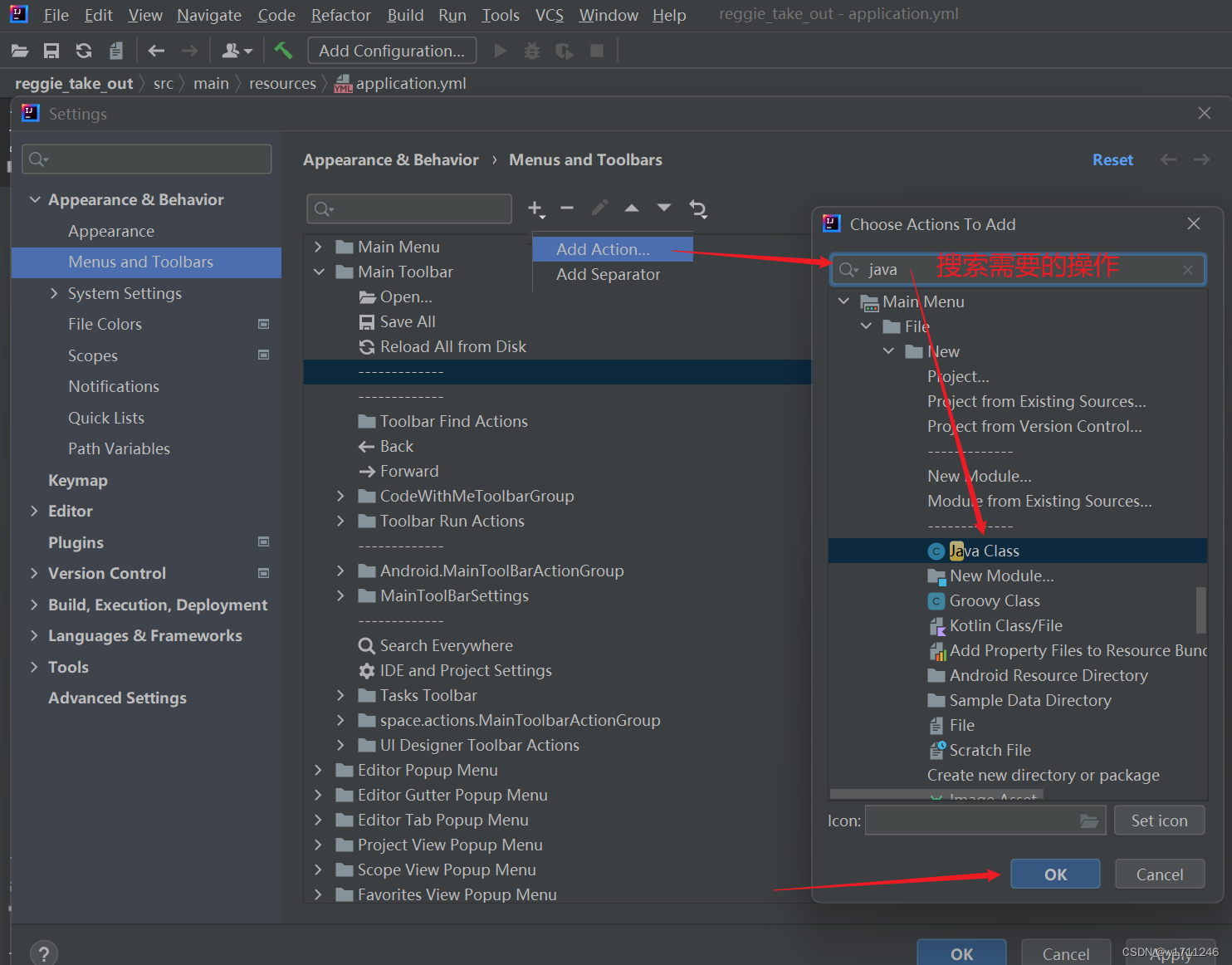Select Notifications in settings sidebar
Screen dimensions: 1232x965
(114, 386)
